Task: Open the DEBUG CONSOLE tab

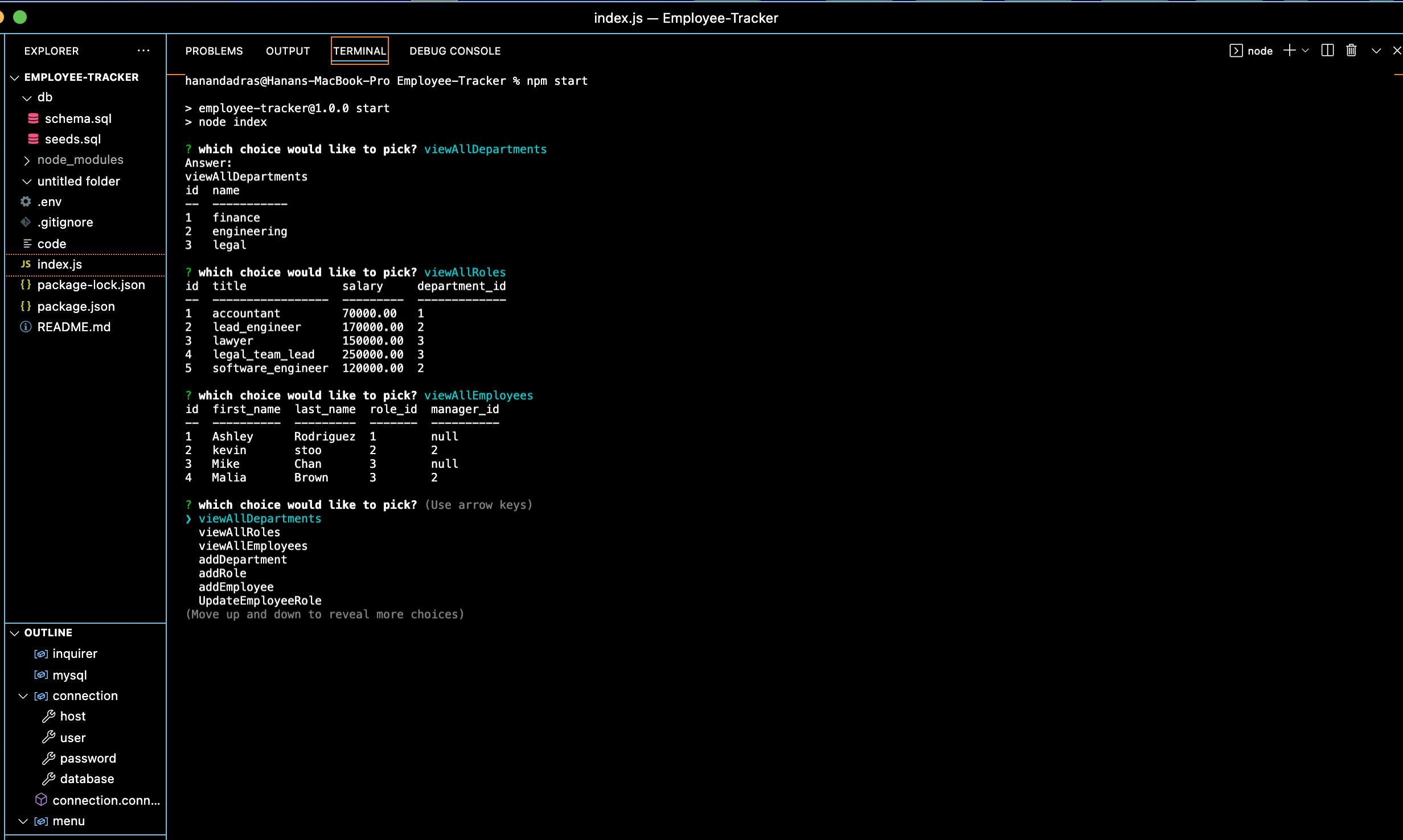Action: [455, 51]
